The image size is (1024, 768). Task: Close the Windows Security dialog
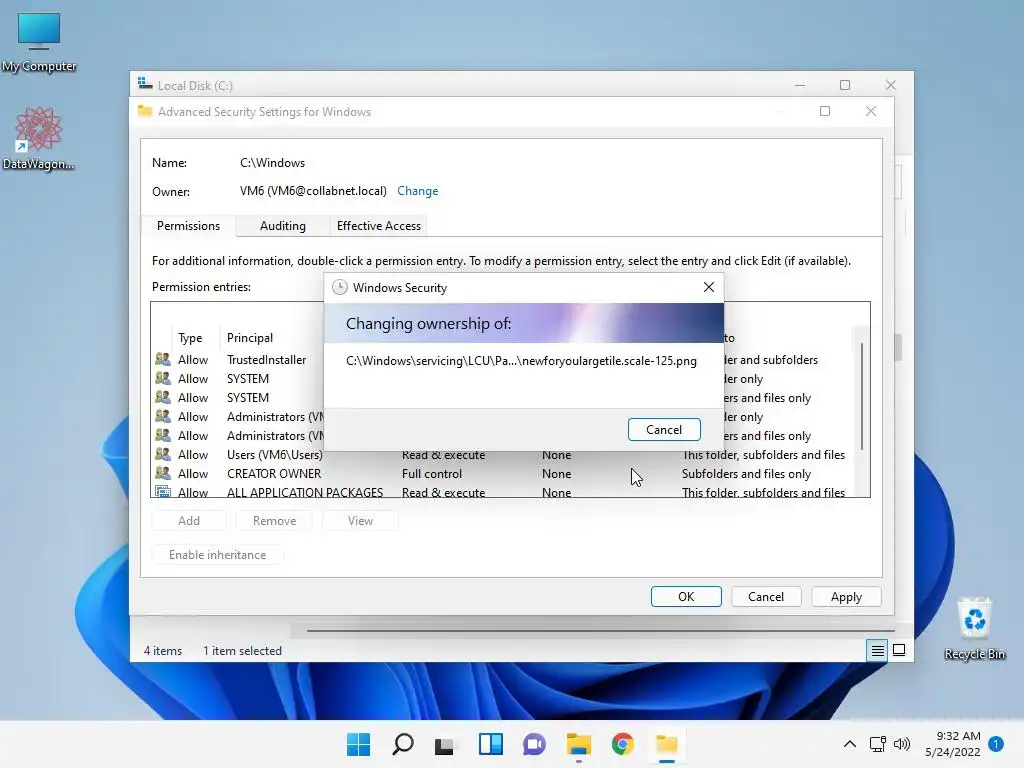[709, 287]
